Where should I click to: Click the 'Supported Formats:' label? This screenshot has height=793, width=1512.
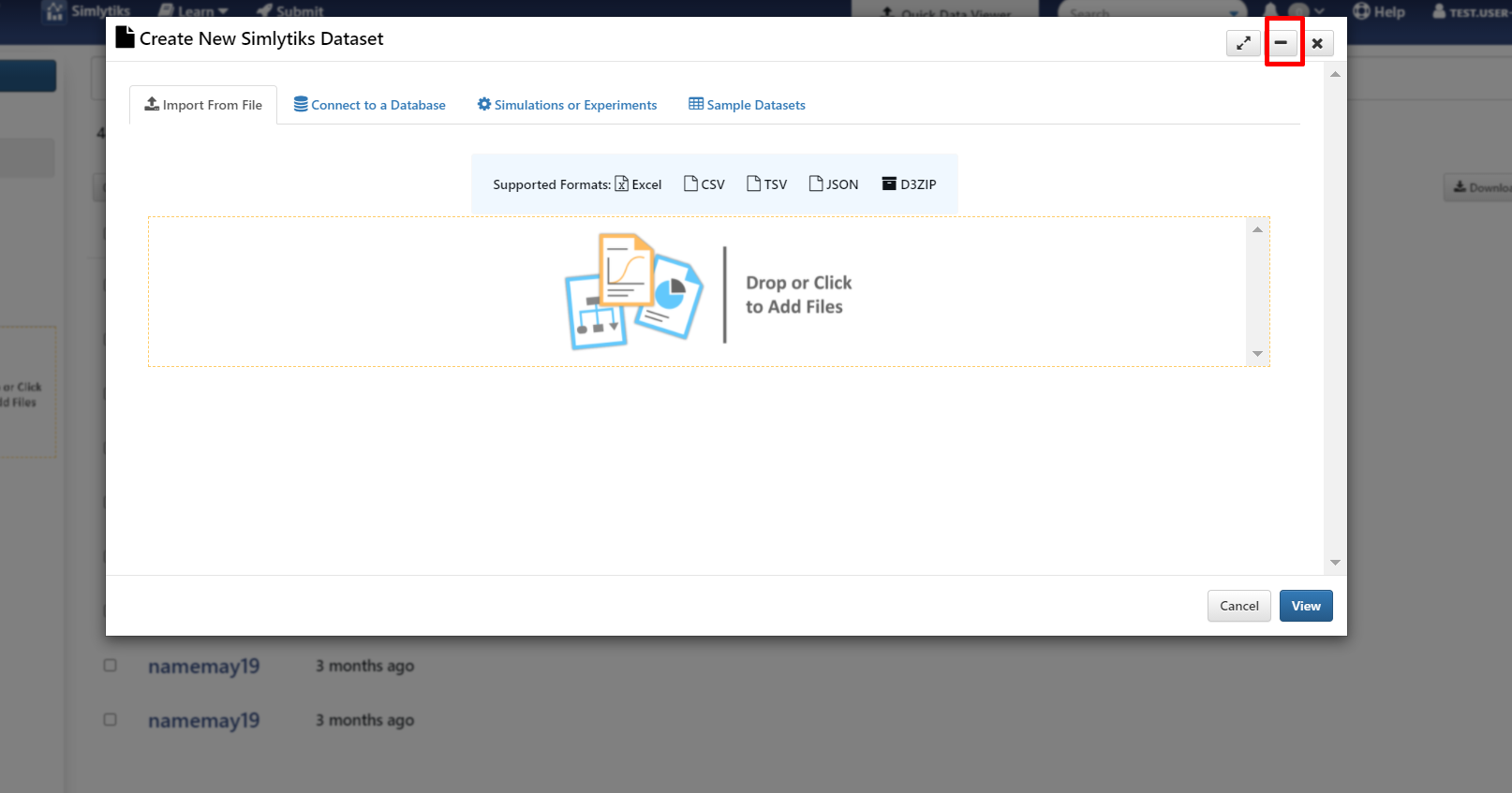click(552, 184)
